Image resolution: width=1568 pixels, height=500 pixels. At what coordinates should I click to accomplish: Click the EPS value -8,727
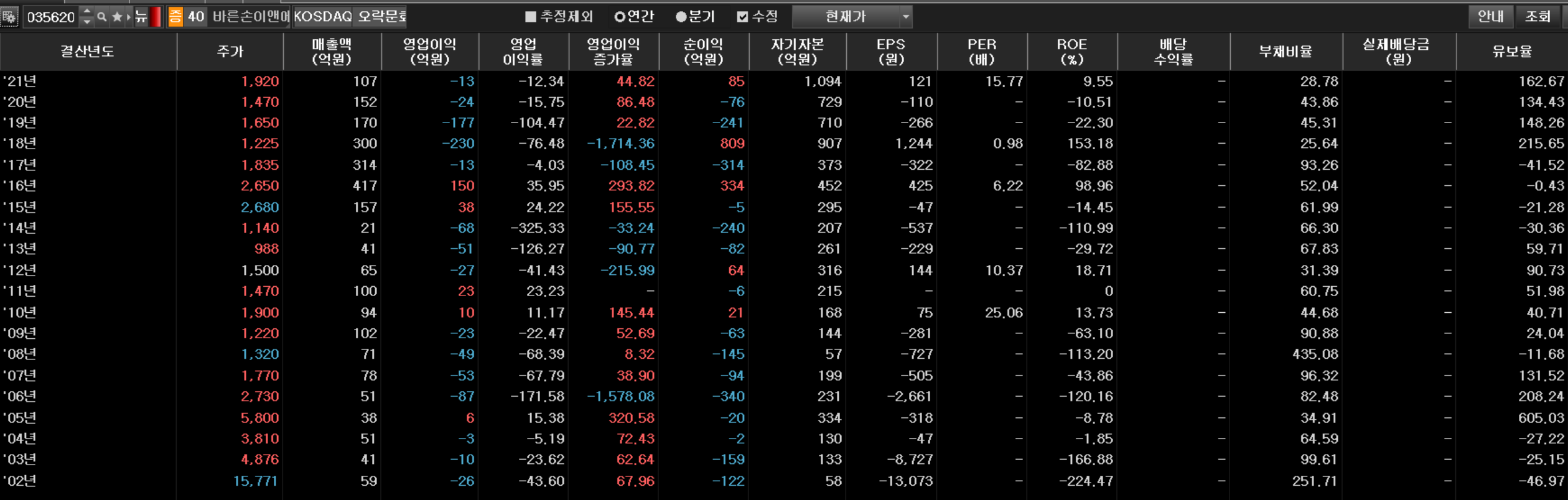pyautogui.click(x=910, y=460)
